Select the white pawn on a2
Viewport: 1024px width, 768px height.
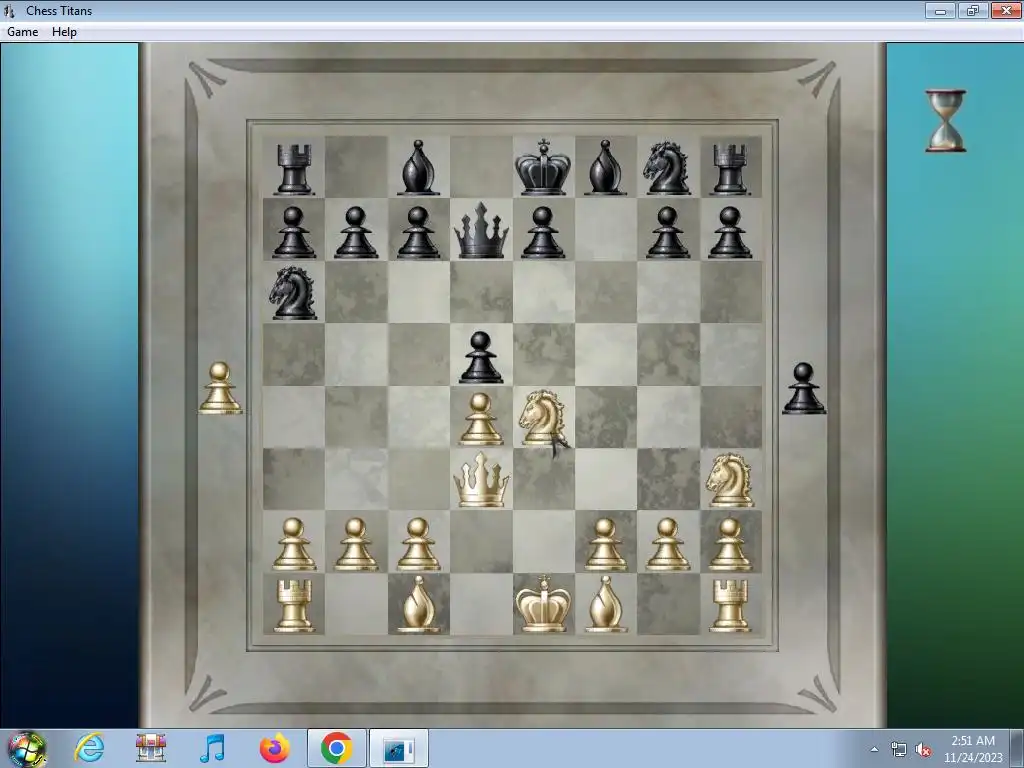coord(294,544)
